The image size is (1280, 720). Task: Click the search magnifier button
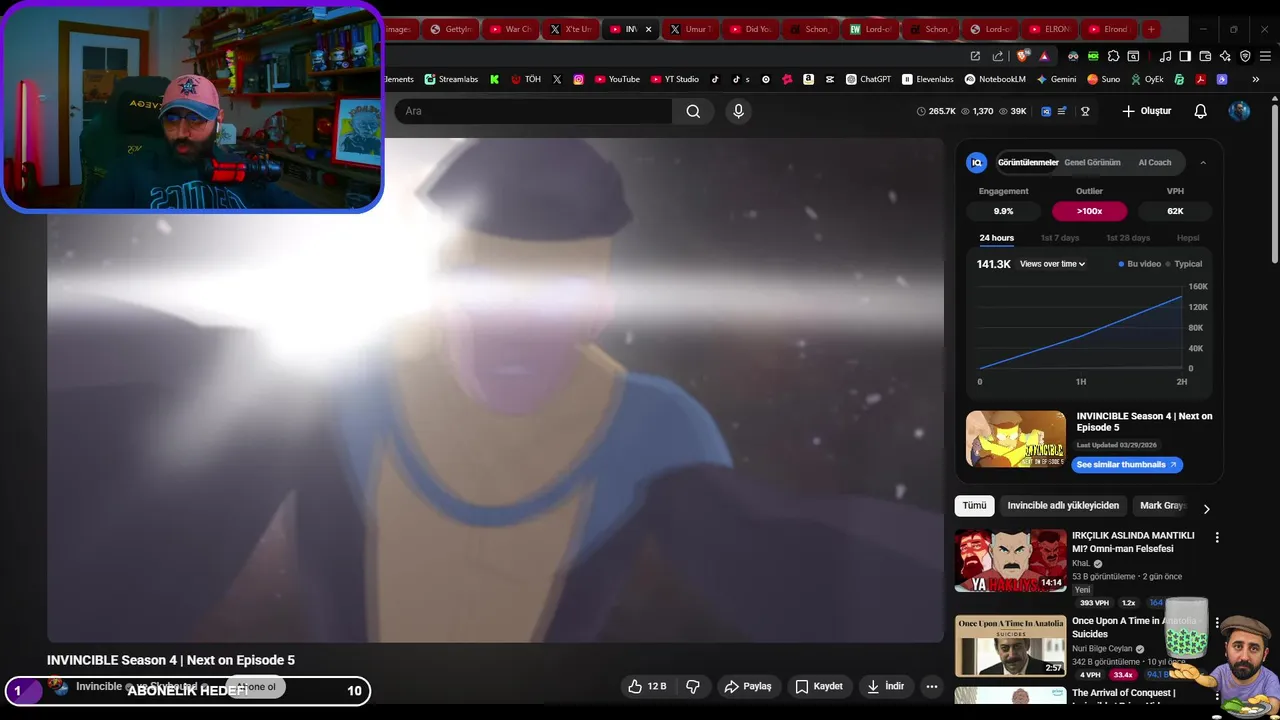pos(693,111)
